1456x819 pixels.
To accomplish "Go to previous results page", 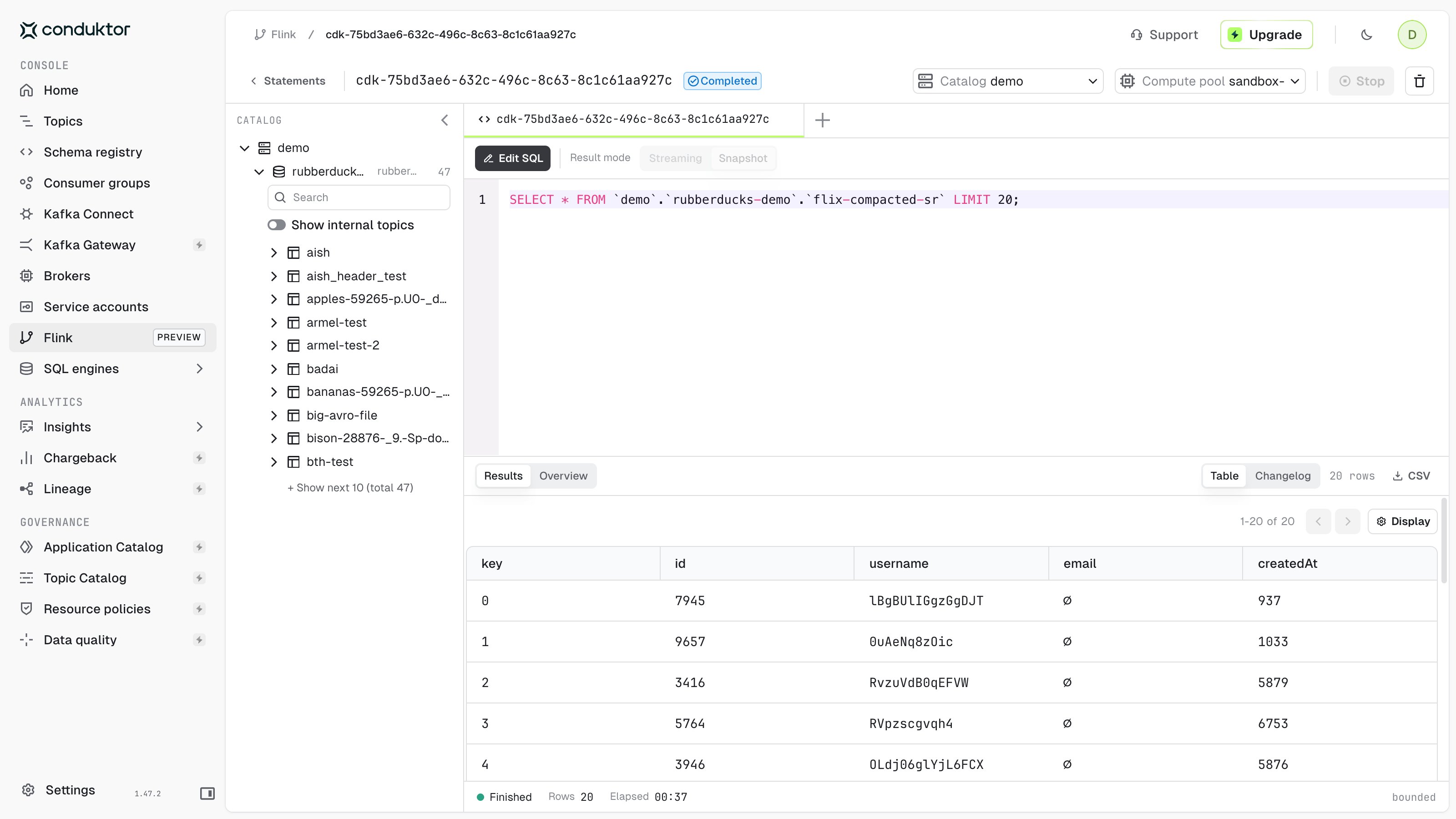I will [x=1318, y=521].
